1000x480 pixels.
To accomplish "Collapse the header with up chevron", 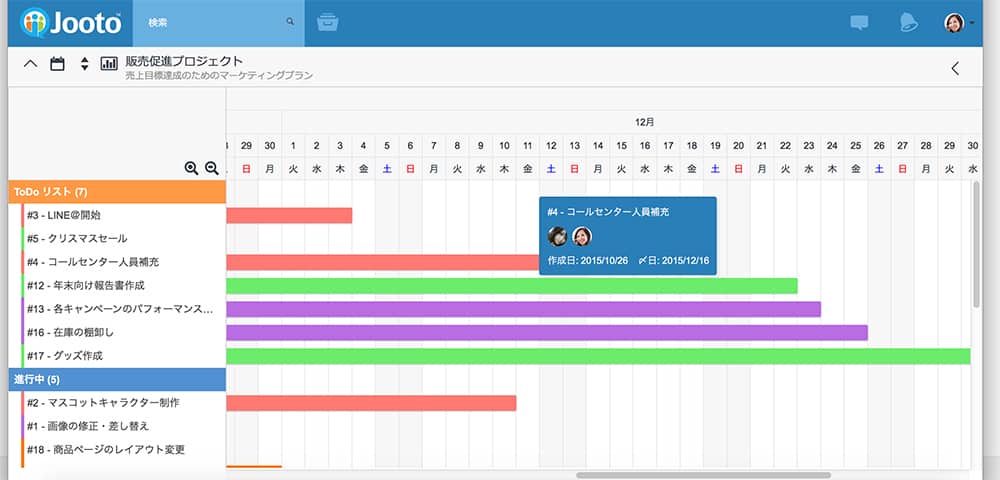I will [30, 64].
